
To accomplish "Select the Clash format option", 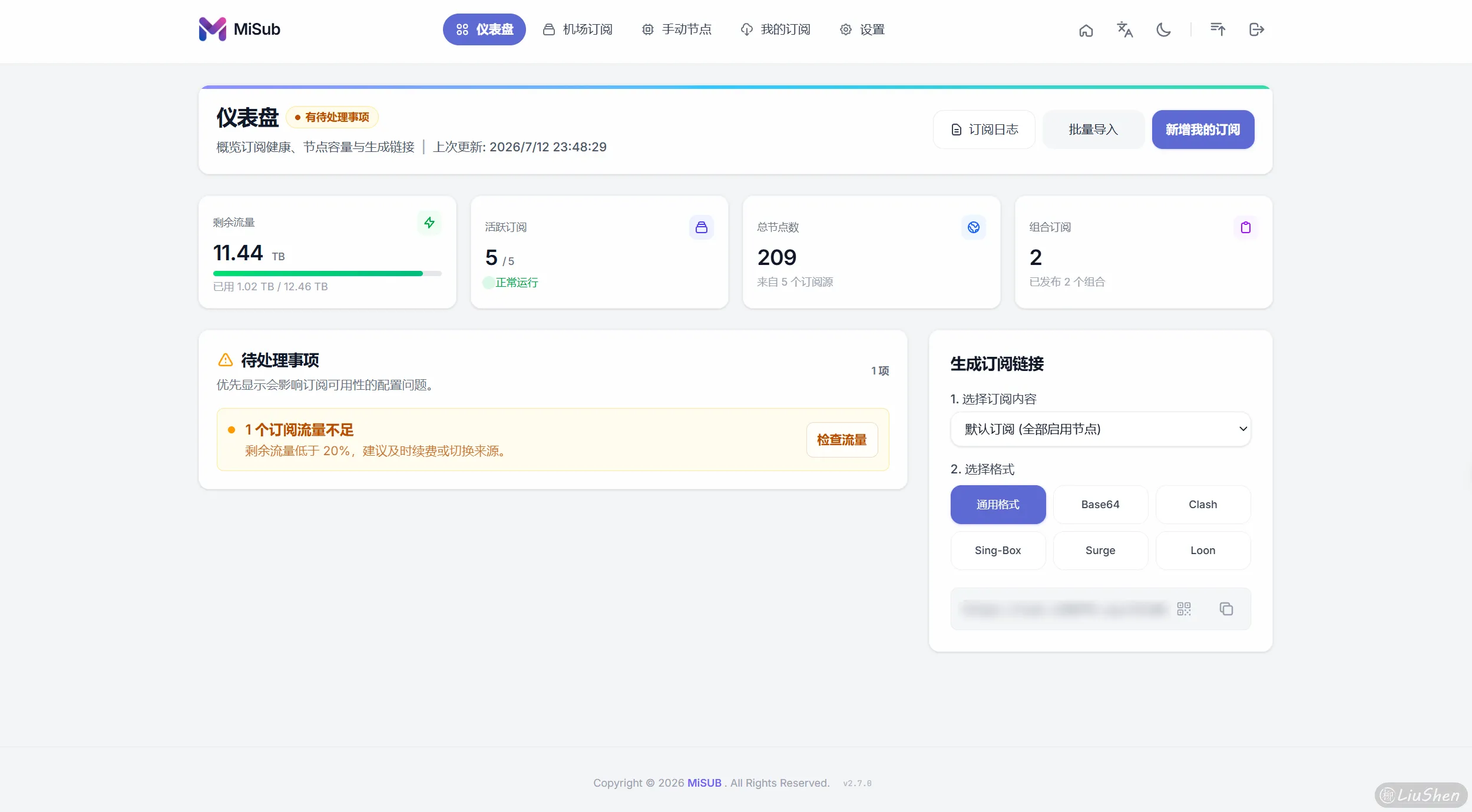I will [1203, 505].
